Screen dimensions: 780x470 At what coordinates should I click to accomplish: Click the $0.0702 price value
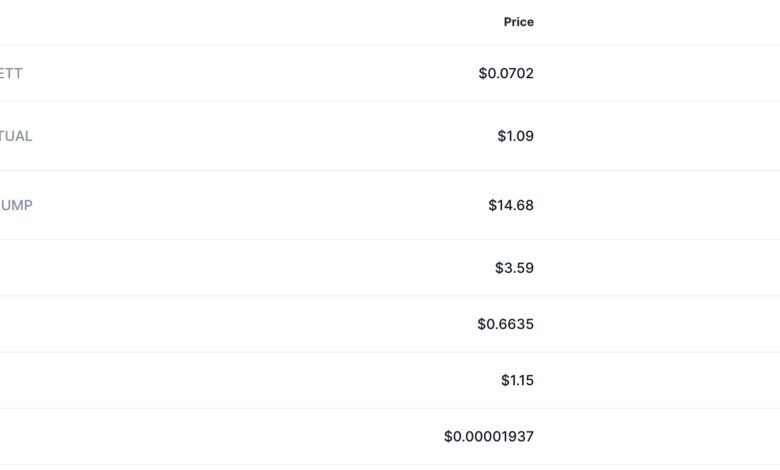tap(506, 73)
